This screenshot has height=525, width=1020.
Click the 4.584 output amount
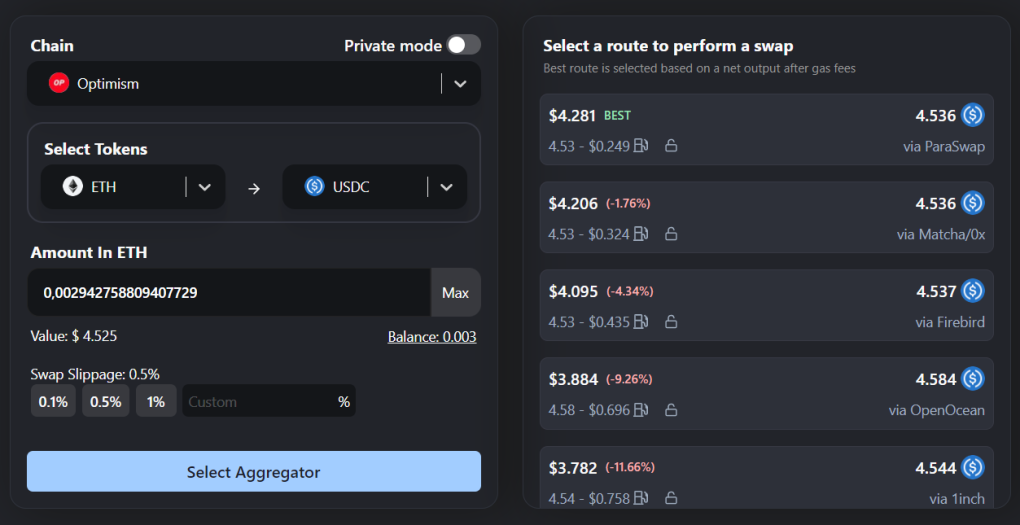click(936, 379)
